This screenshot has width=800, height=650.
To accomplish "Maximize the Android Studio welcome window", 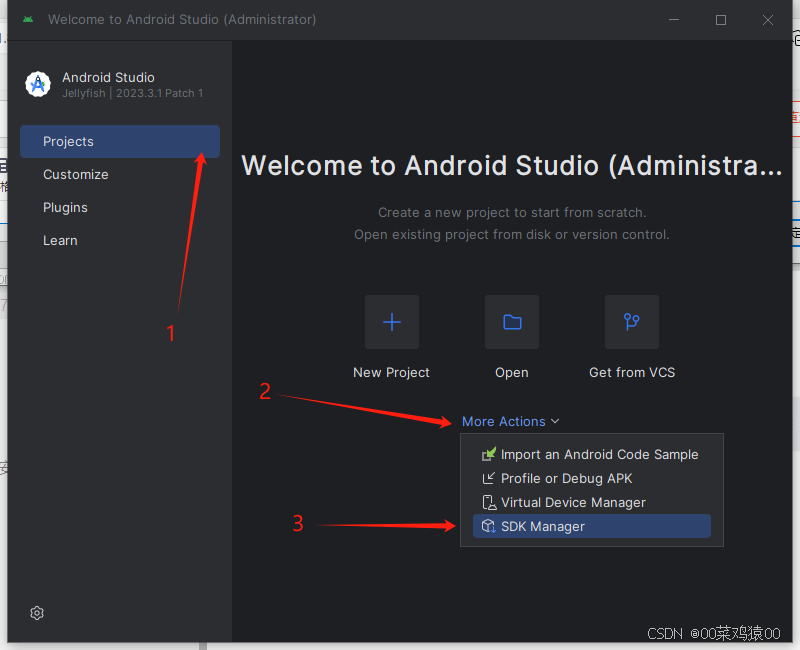I will click(721, 20).
